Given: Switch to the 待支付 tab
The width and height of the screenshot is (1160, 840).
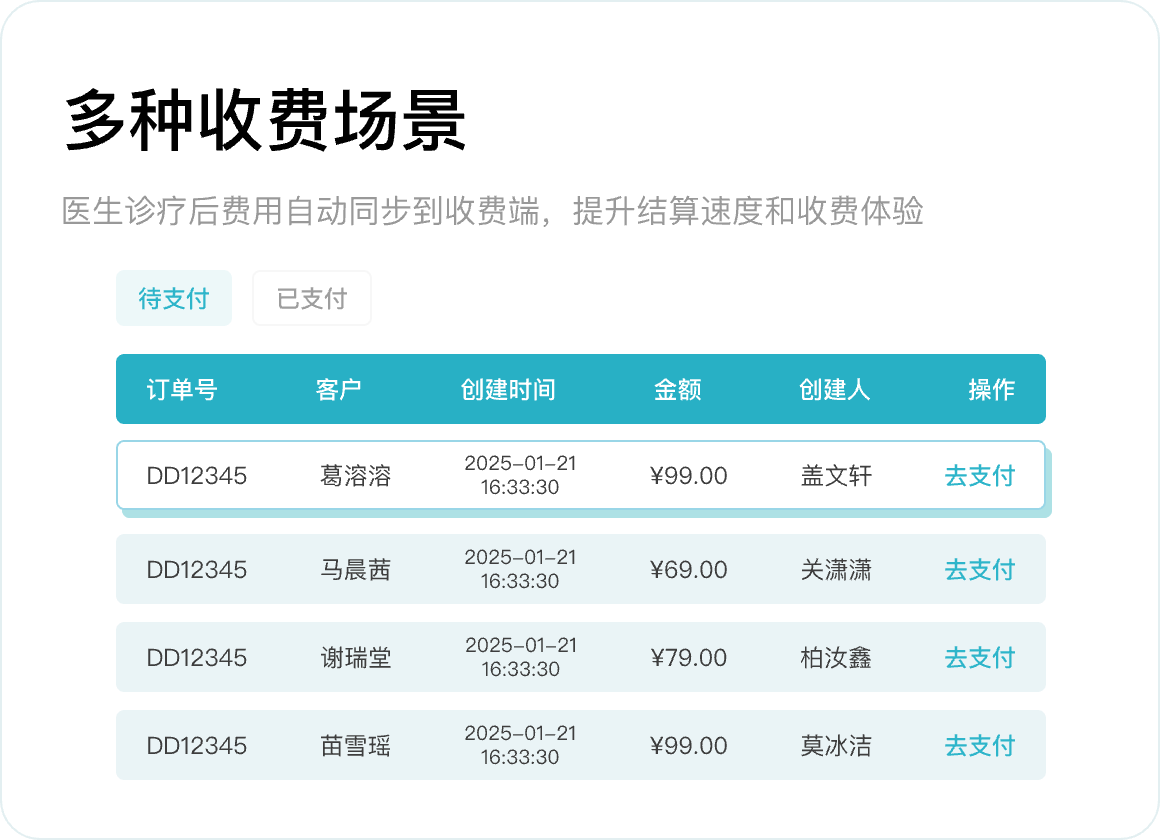Looking at the screenshot, I should [174, 298].
